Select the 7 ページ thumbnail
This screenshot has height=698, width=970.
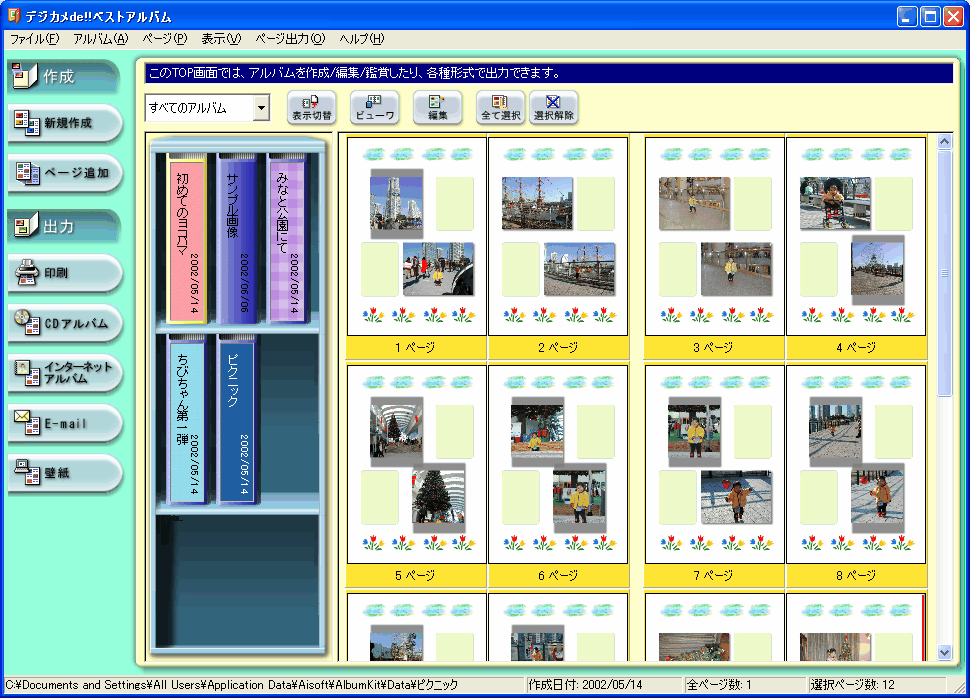[x=715, y=464]
